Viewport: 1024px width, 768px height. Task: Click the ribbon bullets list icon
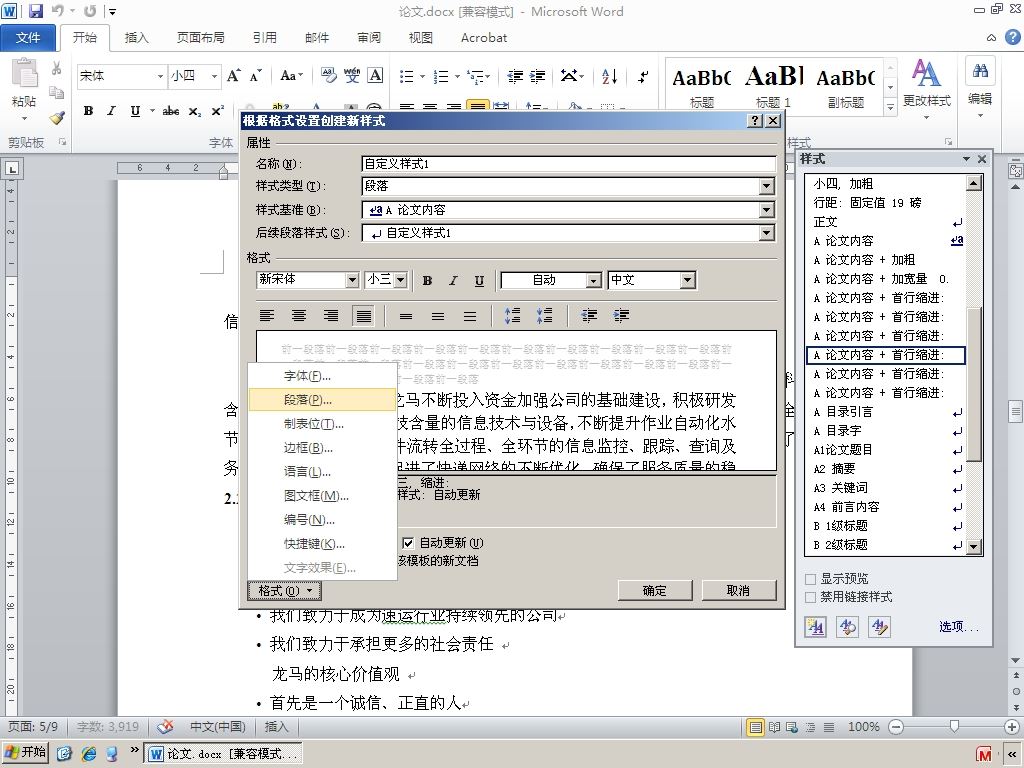[x=406, y=76]
